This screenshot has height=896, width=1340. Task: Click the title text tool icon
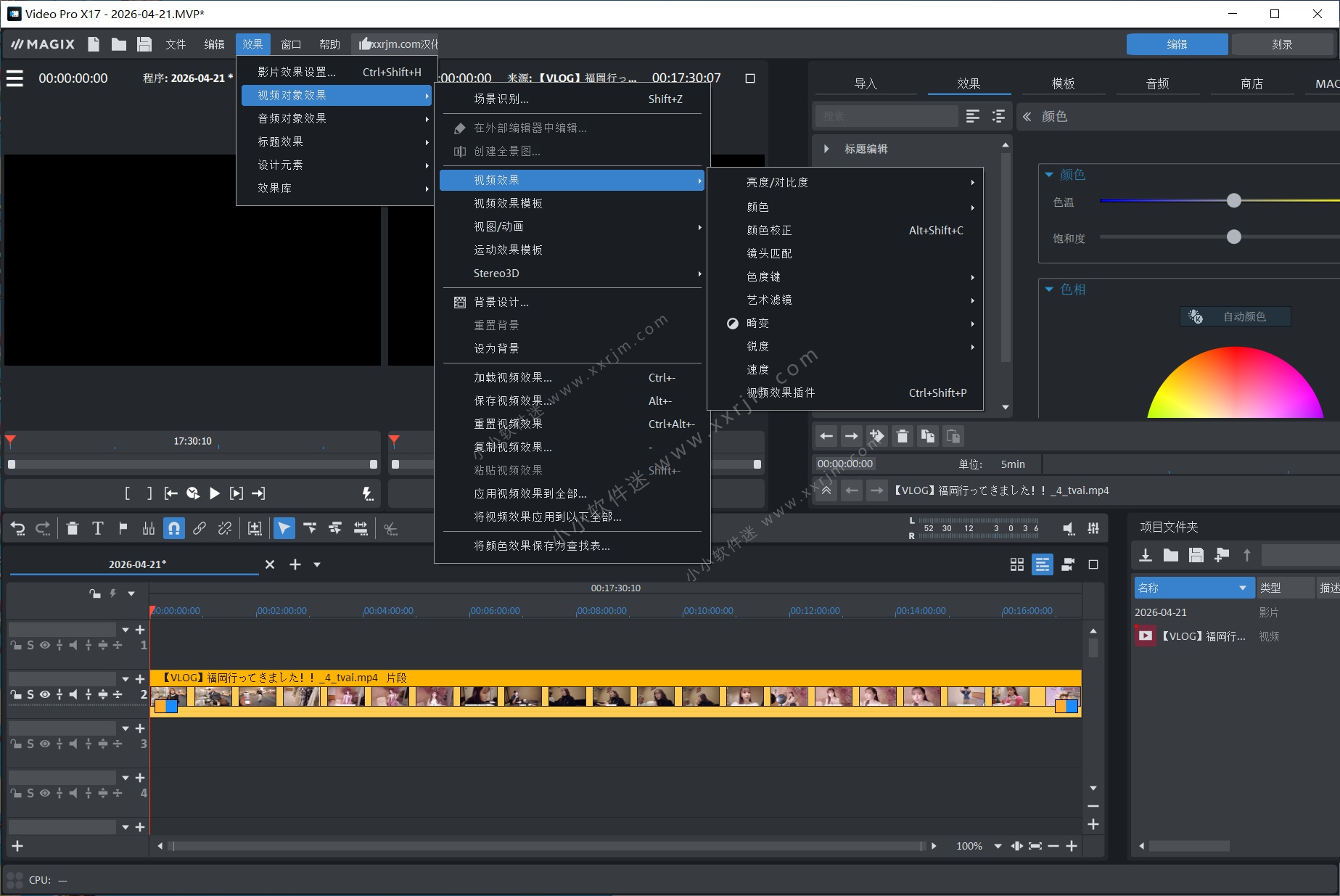coord(98,528)
